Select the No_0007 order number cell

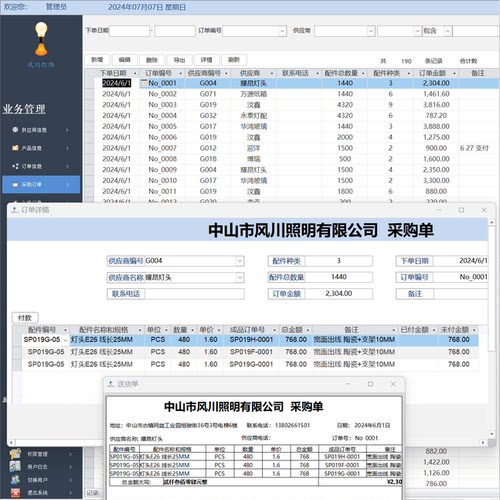point(163,148)
